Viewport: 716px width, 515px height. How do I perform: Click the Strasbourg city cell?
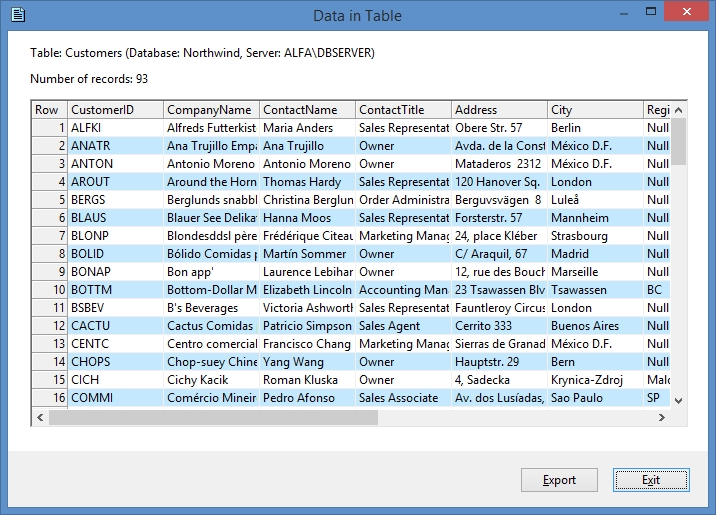595,236
